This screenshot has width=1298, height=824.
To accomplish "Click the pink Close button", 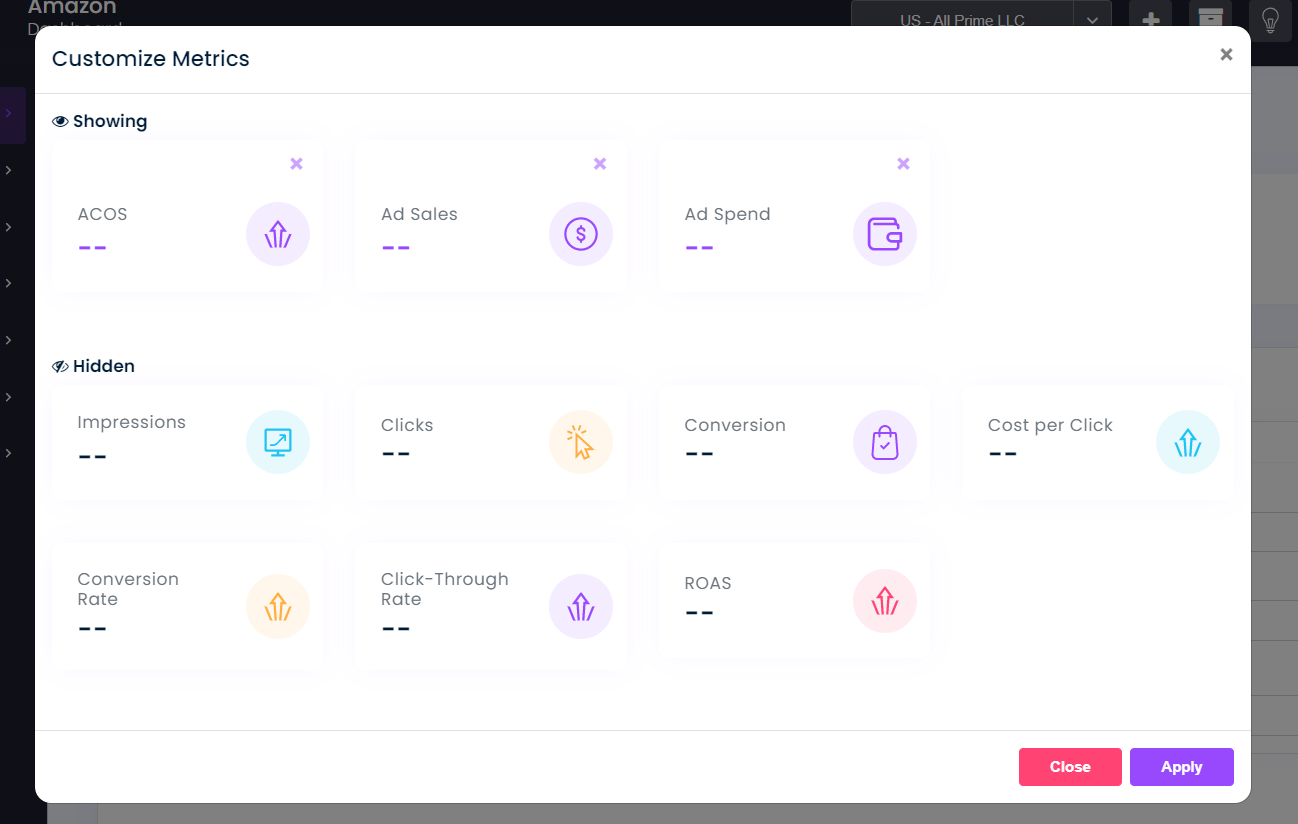I will [1070, 767].
